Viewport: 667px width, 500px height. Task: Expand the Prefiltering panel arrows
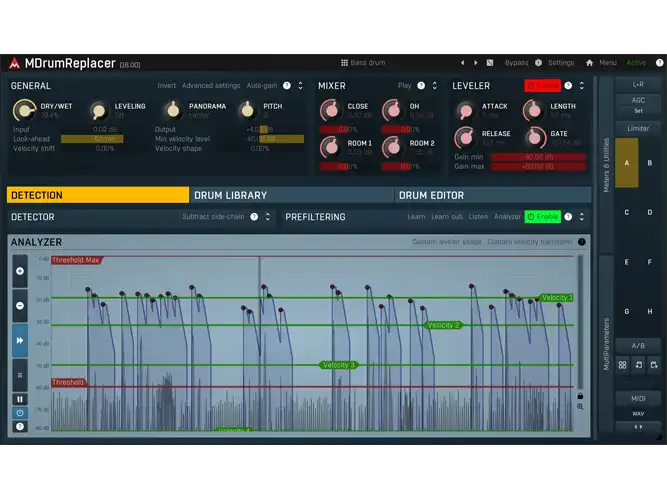[x=581, y=217]
